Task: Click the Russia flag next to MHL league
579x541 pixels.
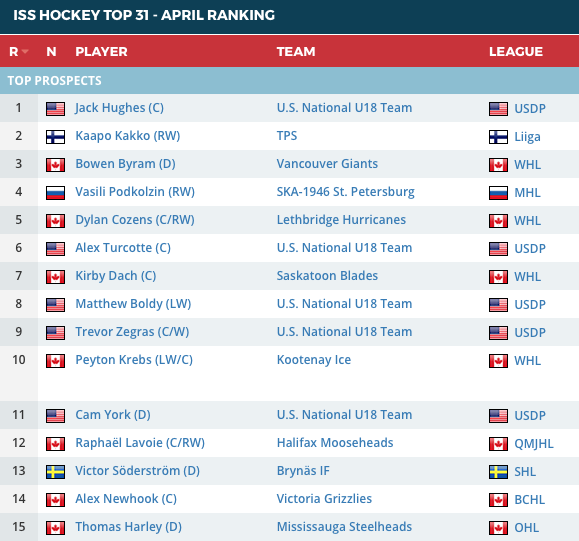Action: click(x=498, y=193)
